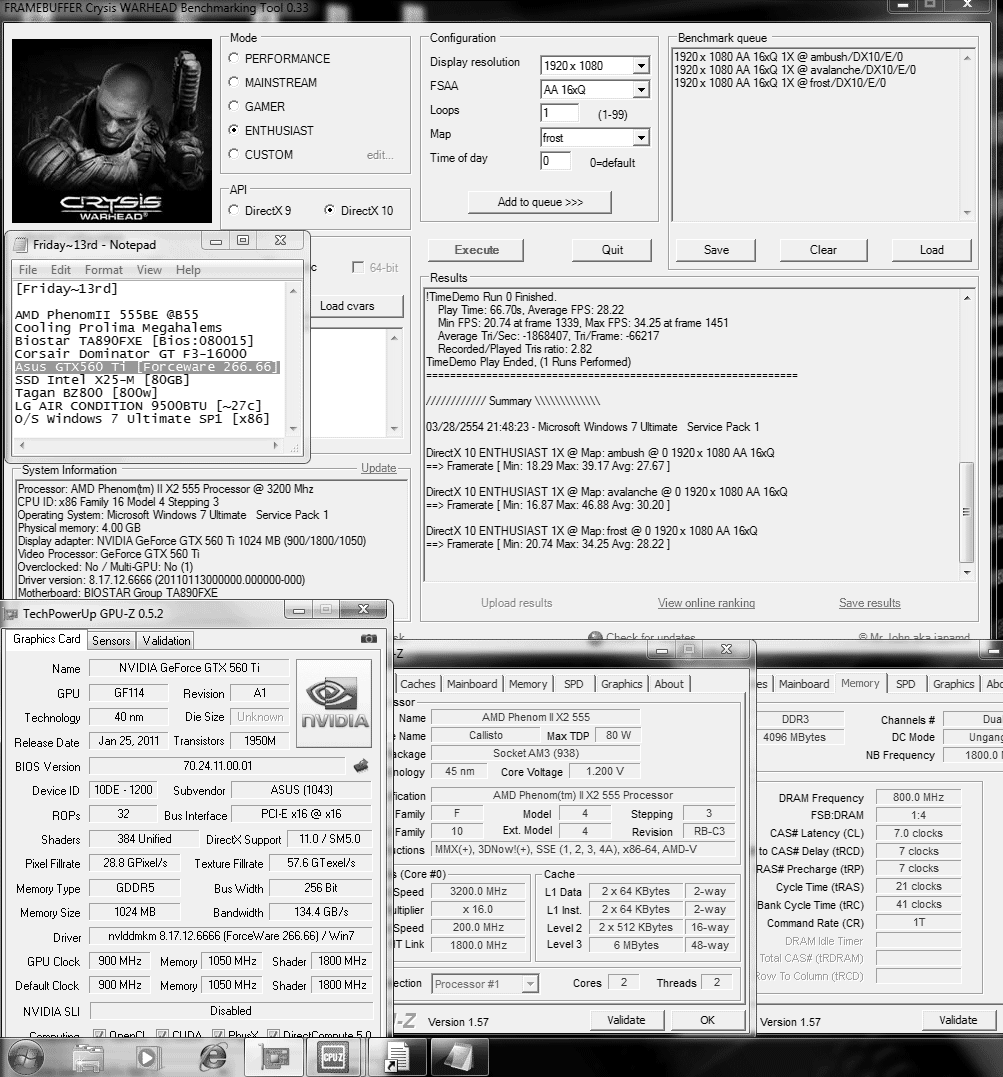Image resolution: width=1003 pixels, height=1077 pixels.
Task: Open Windows Explorer from the taskbar
Action: (89, 1058)
